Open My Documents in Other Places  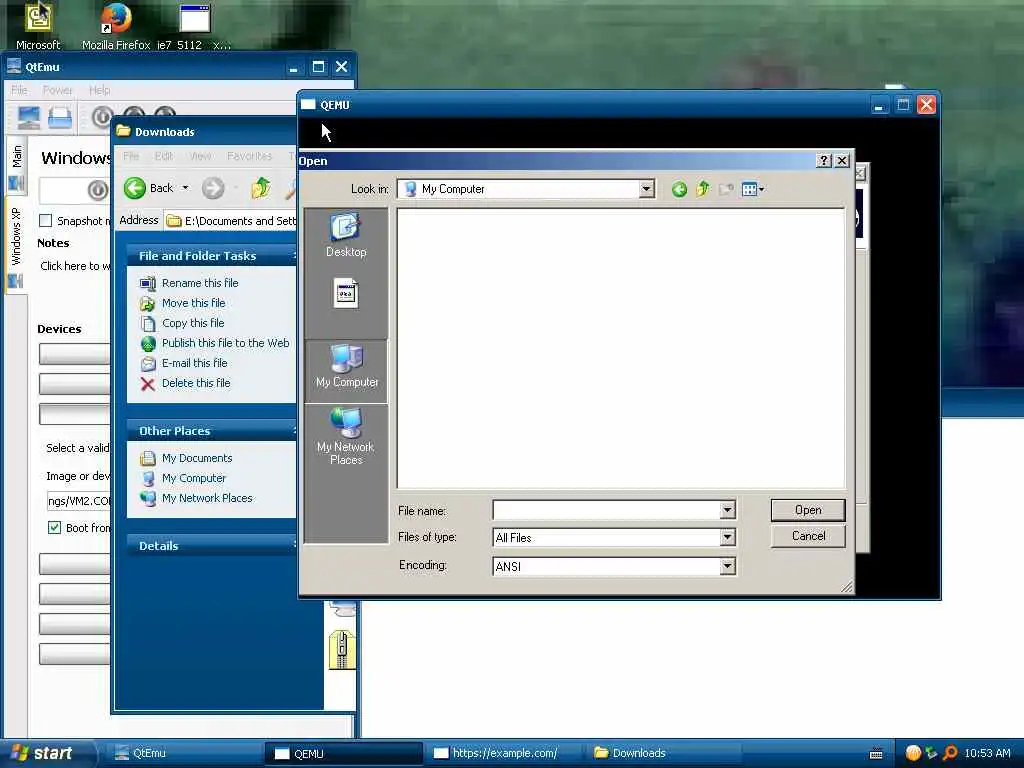click(197, 458)
